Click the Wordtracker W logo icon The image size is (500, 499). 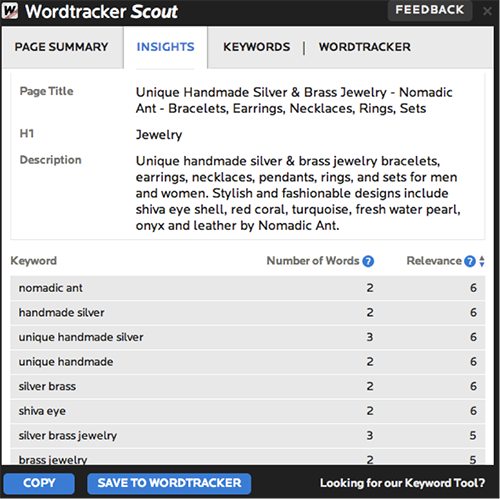click(10, 11)
